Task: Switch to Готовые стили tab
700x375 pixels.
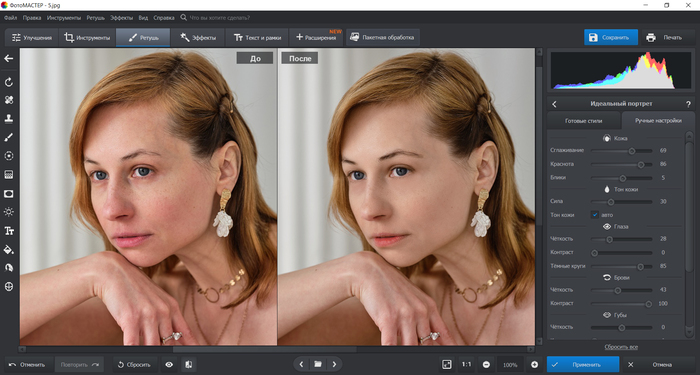Action: (583, 121)
